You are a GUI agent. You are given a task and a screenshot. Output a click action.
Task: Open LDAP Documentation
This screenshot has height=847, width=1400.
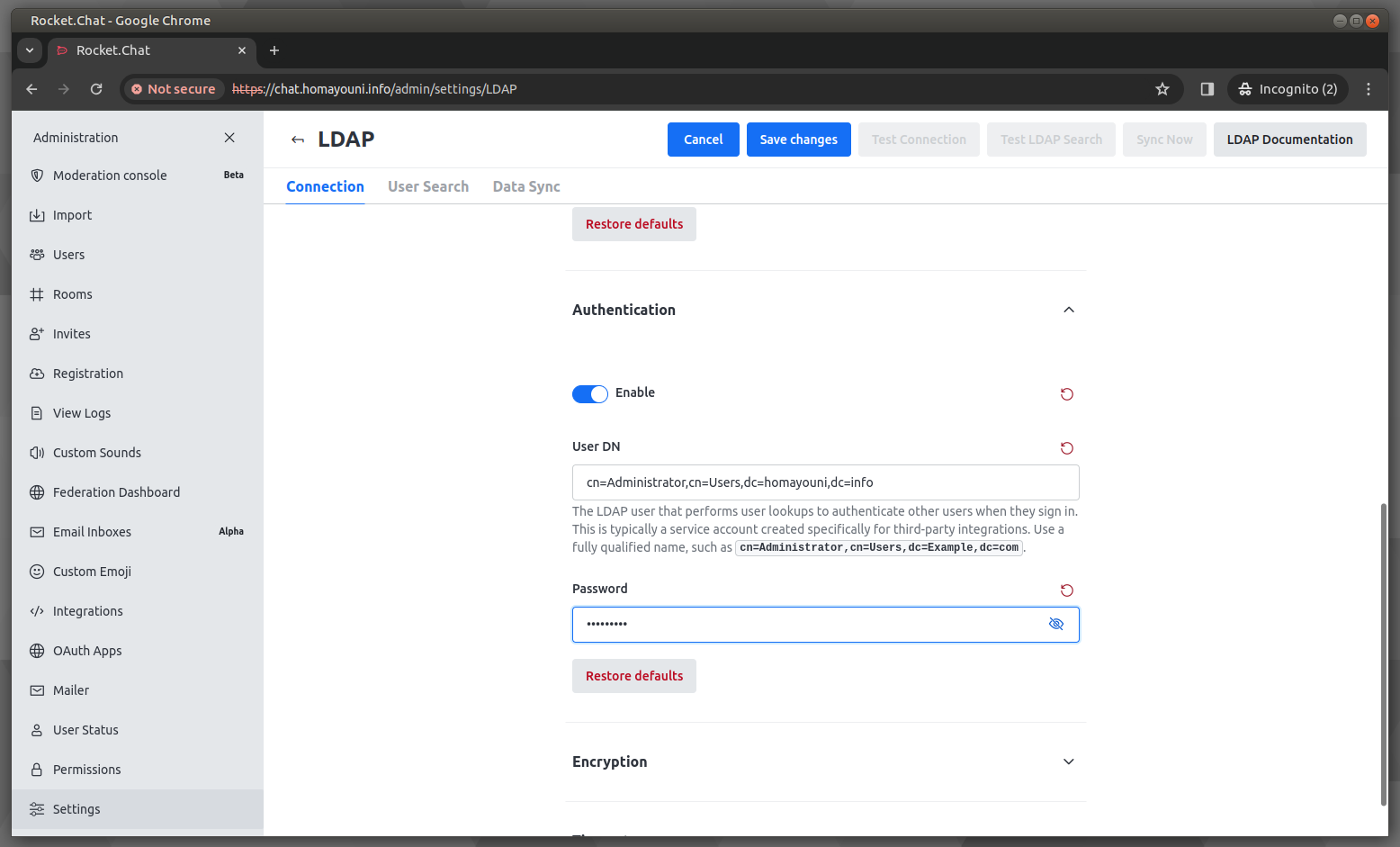coord(1289,140)
